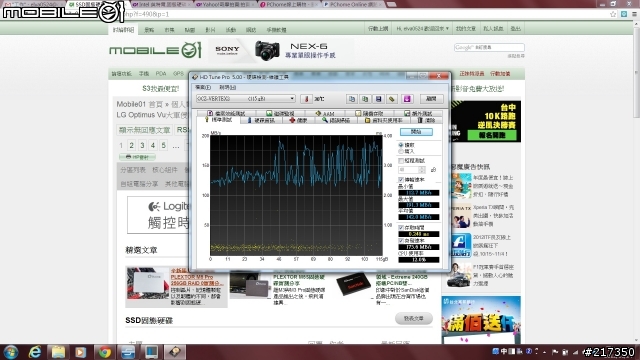Screen dimensions: 640x360
Task: Open the PLEXTOR M5 Pro RAID article thumbnail
Action: click(147, 283)
